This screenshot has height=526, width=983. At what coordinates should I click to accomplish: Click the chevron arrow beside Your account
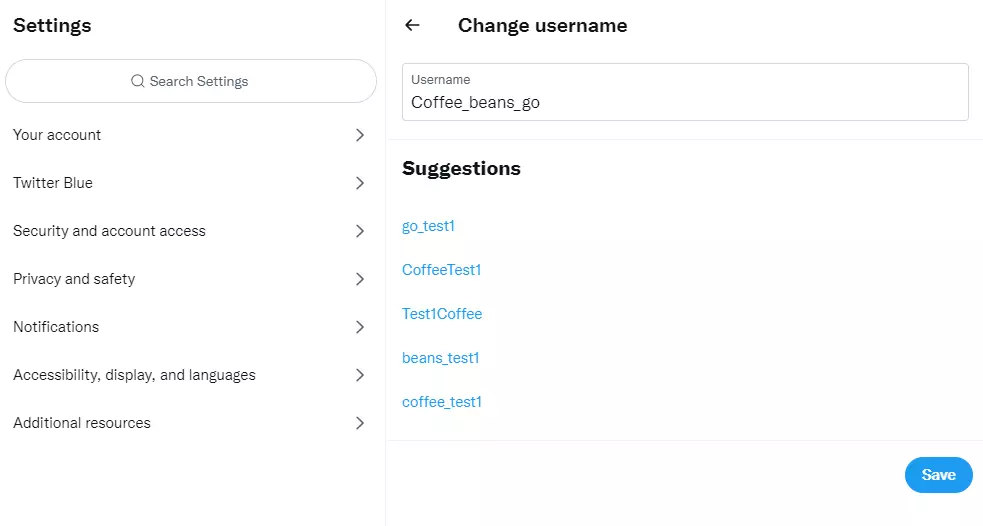[x=360, y=135]
